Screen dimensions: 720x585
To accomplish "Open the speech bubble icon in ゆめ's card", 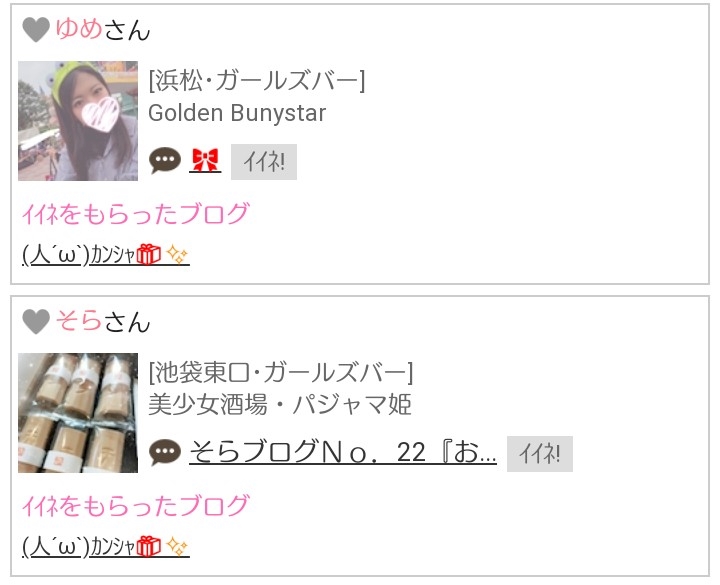I will click(165, 161).
